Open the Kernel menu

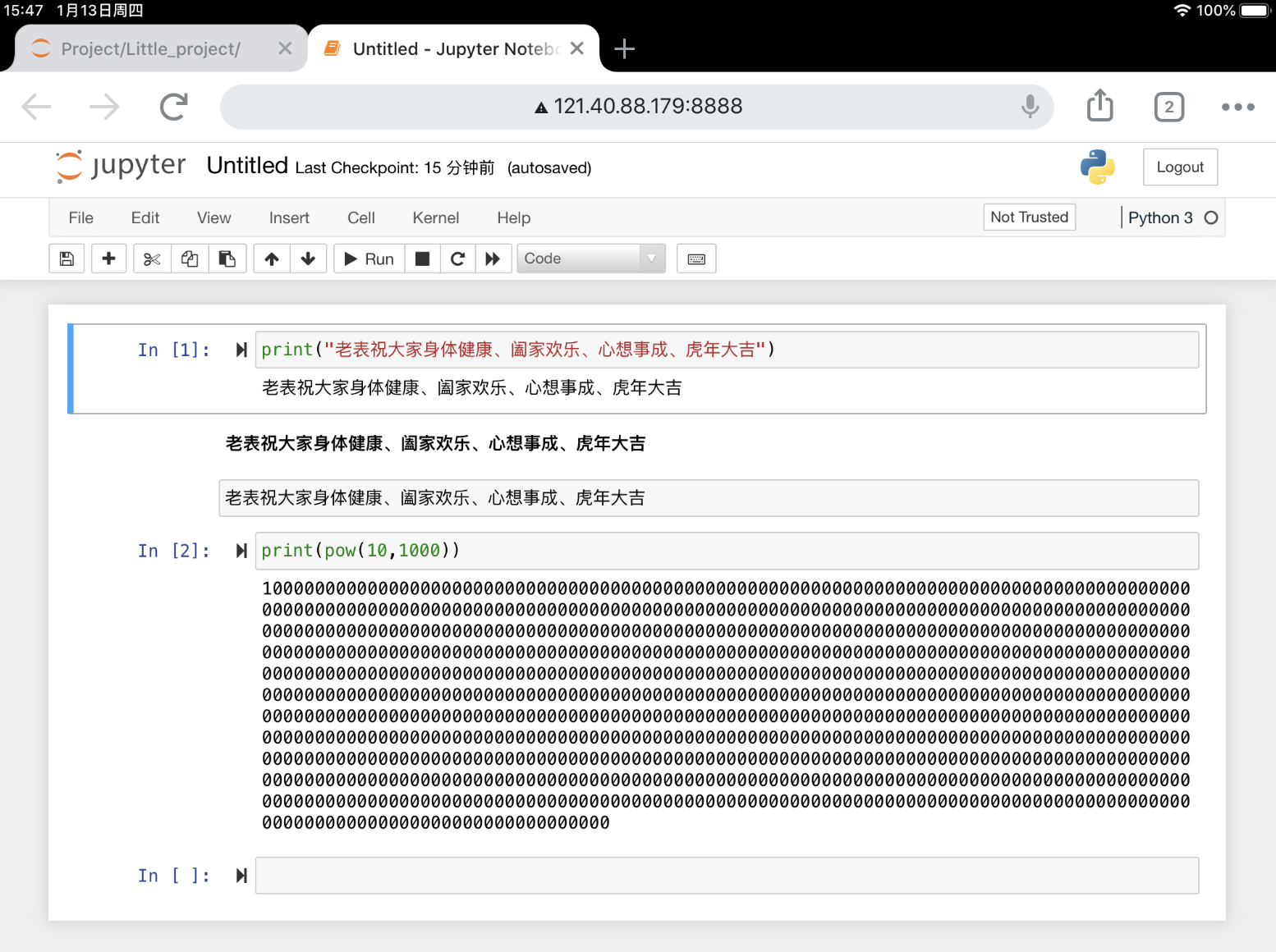coord(436,217)
